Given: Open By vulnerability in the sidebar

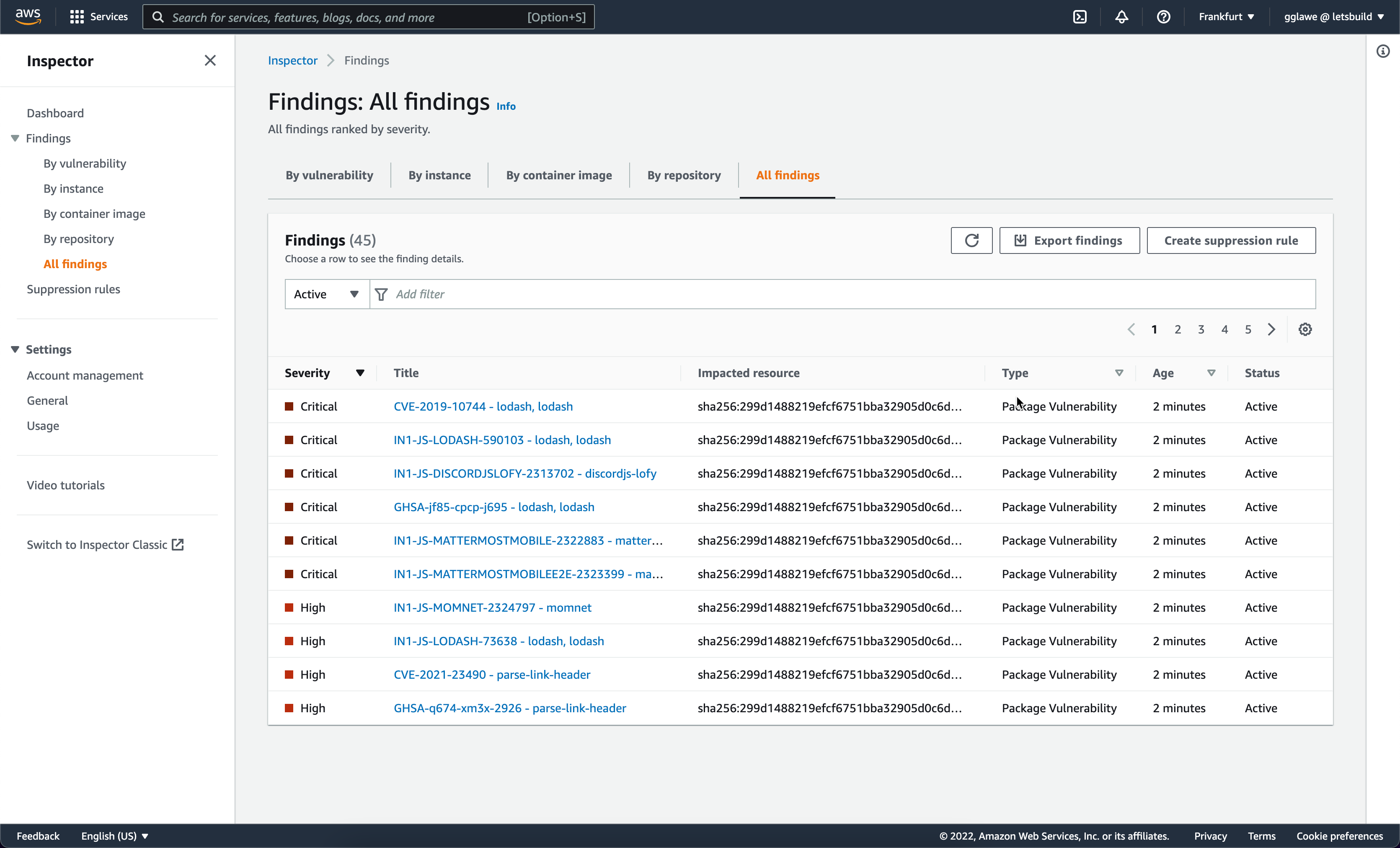Looking at the screenshot, I should pyautogui.click(x=85, y=164).
